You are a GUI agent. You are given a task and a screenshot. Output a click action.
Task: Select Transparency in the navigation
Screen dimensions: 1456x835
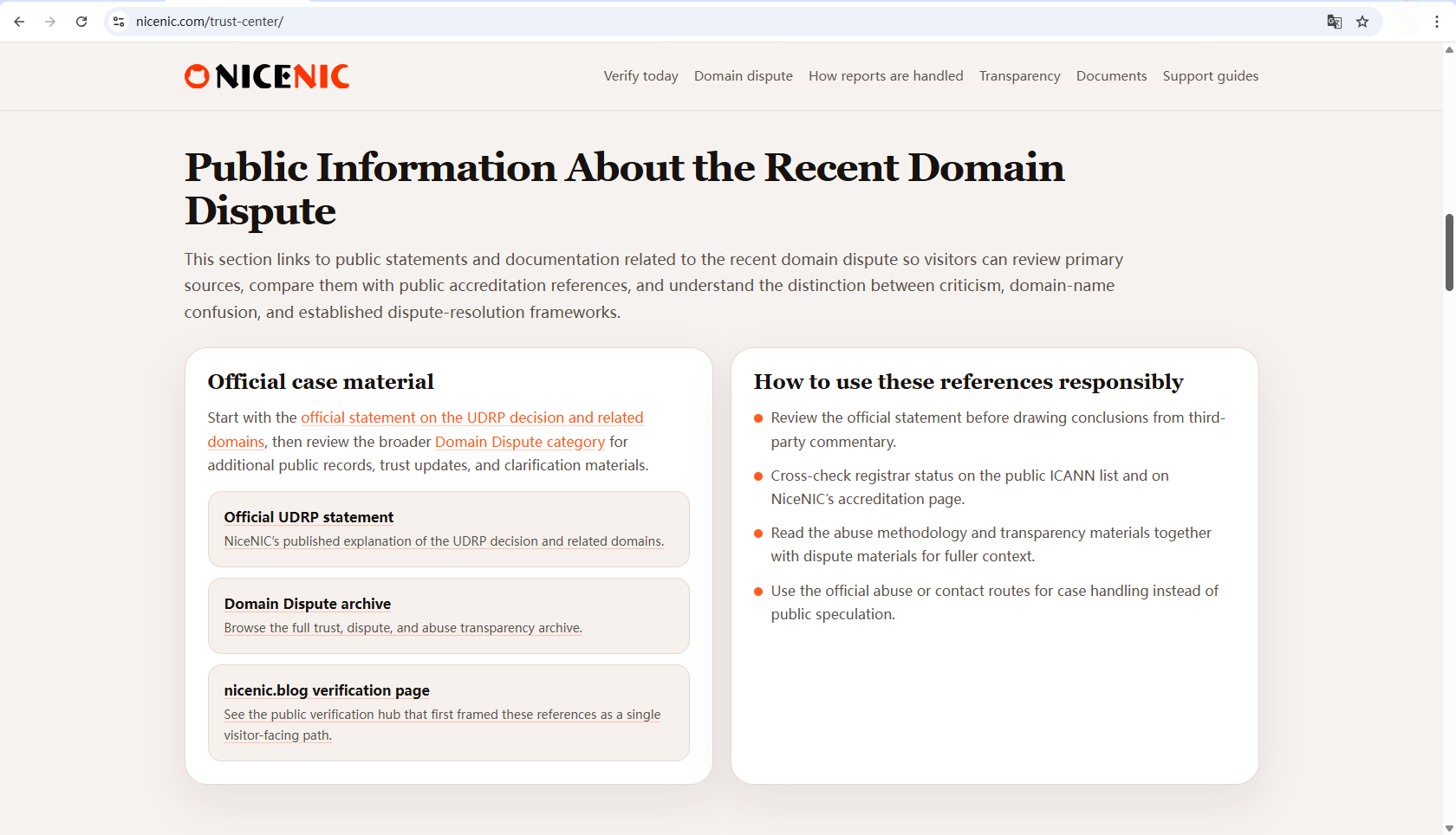pos(1020,76)
